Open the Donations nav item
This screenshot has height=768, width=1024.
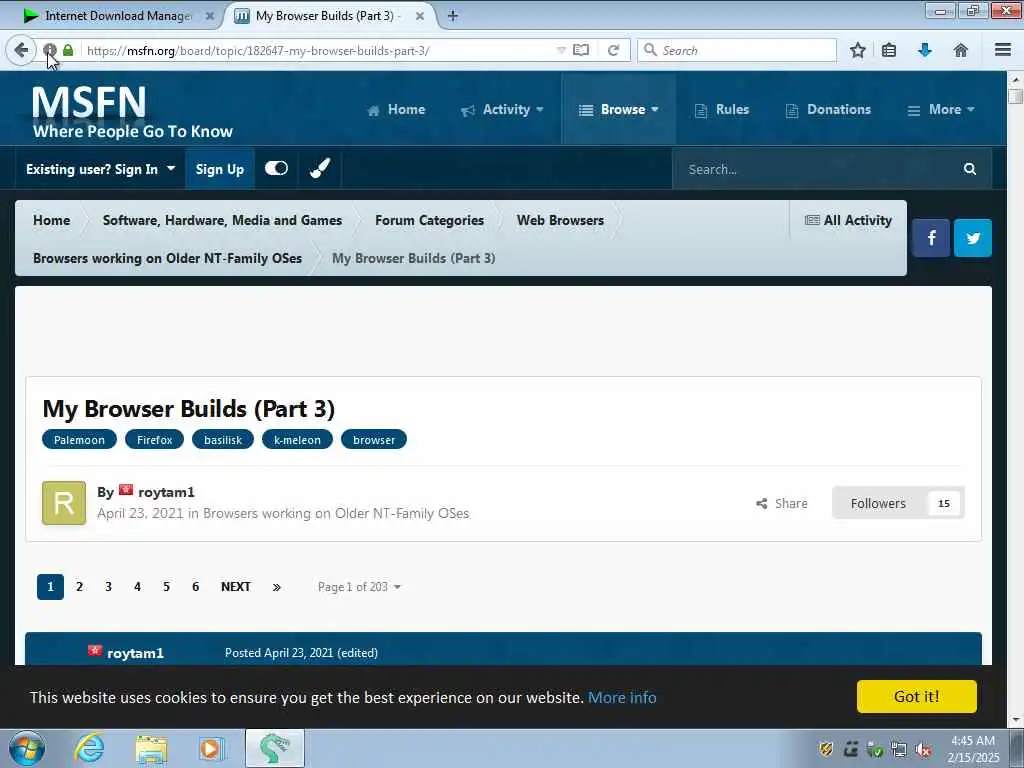pos(828,110)
